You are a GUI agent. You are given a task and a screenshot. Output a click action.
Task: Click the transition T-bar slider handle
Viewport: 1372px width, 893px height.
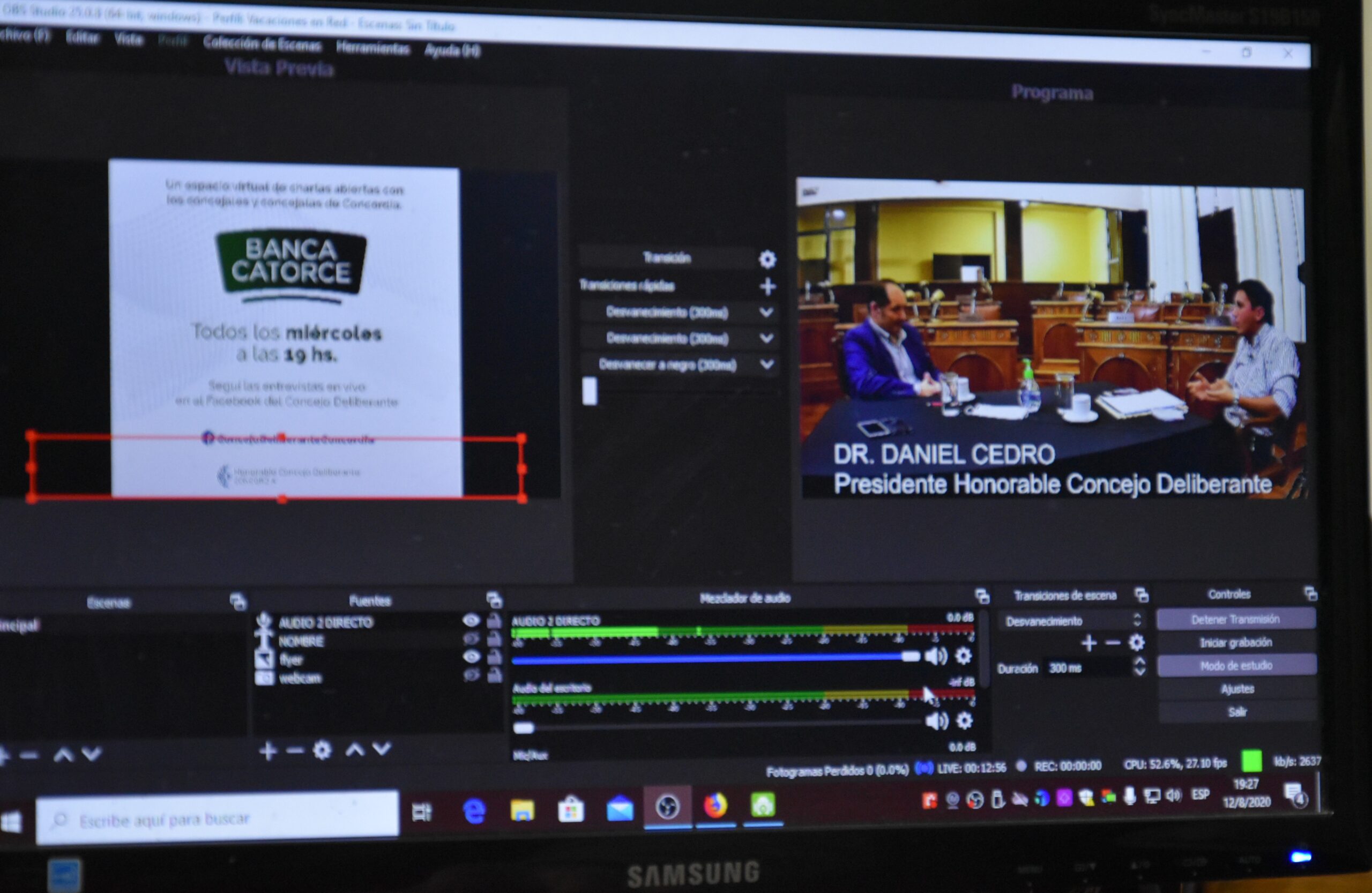tap(589, 391)
